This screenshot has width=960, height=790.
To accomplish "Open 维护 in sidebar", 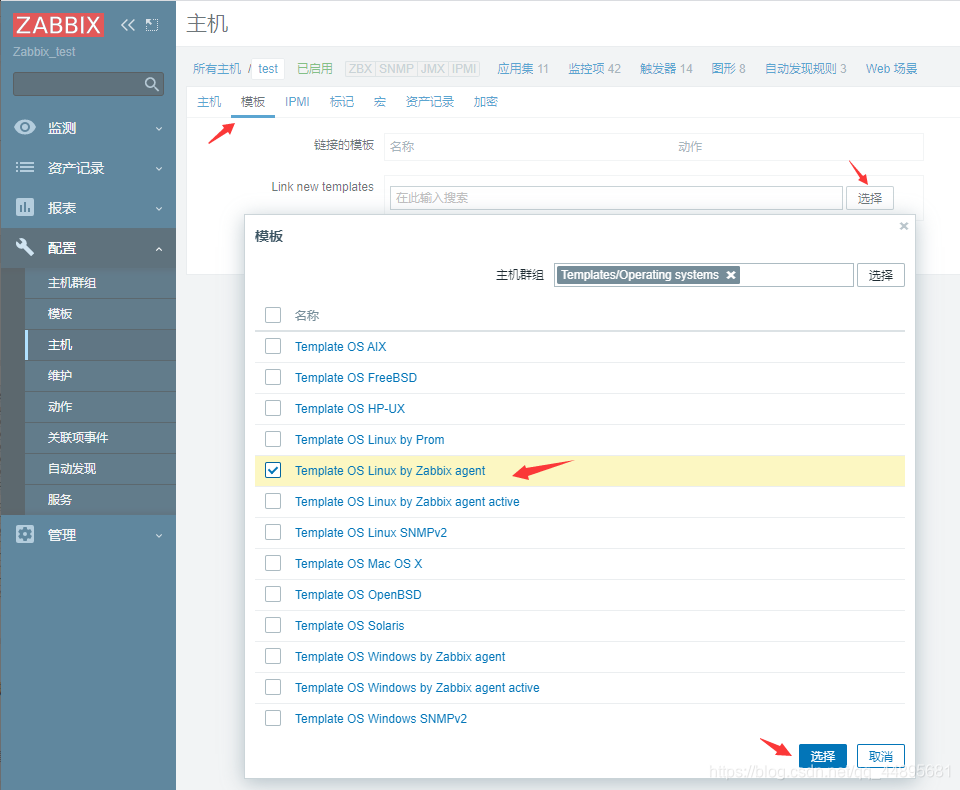I will point(60,375).
